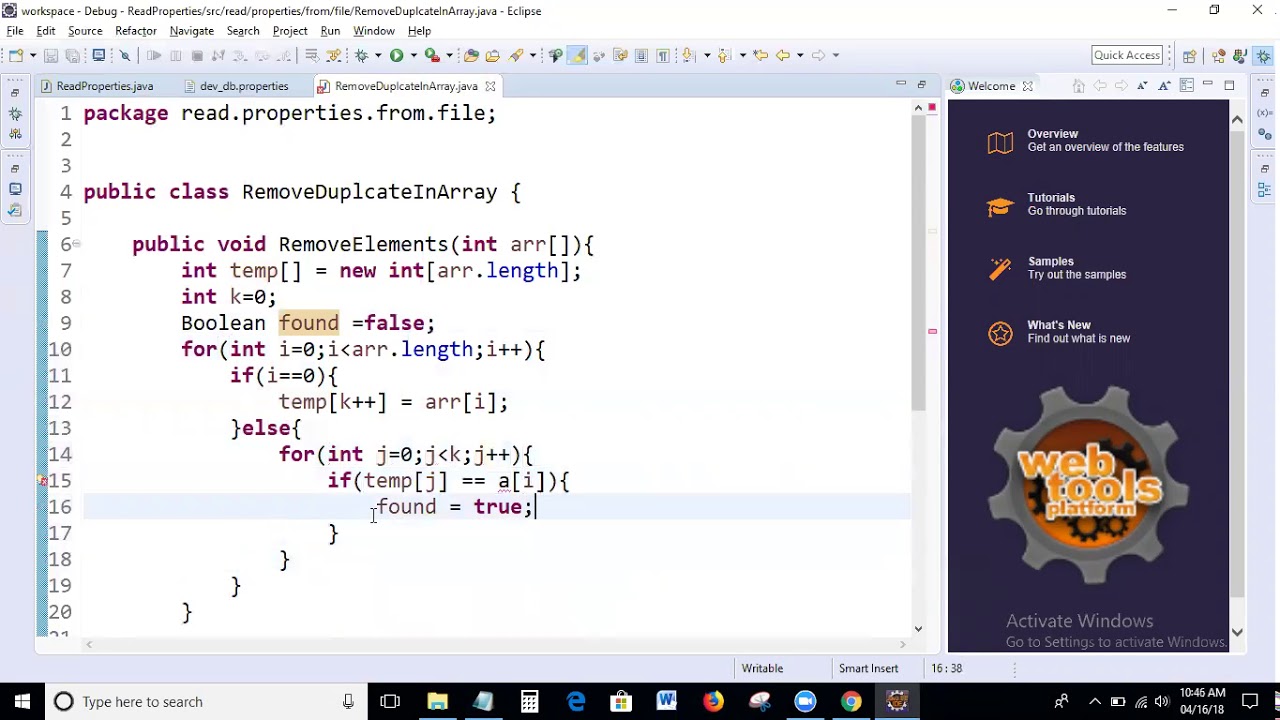This screenshot has width=1280, height=720.
Task: Click the Save All toolbar icon
Action: pos(73,55)
